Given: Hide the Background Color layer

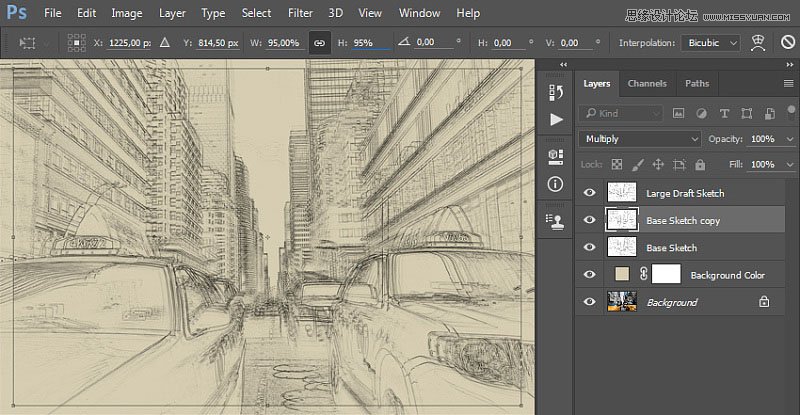Looking at the screenshot, I should pyautogui.click(x=589, y=274).
